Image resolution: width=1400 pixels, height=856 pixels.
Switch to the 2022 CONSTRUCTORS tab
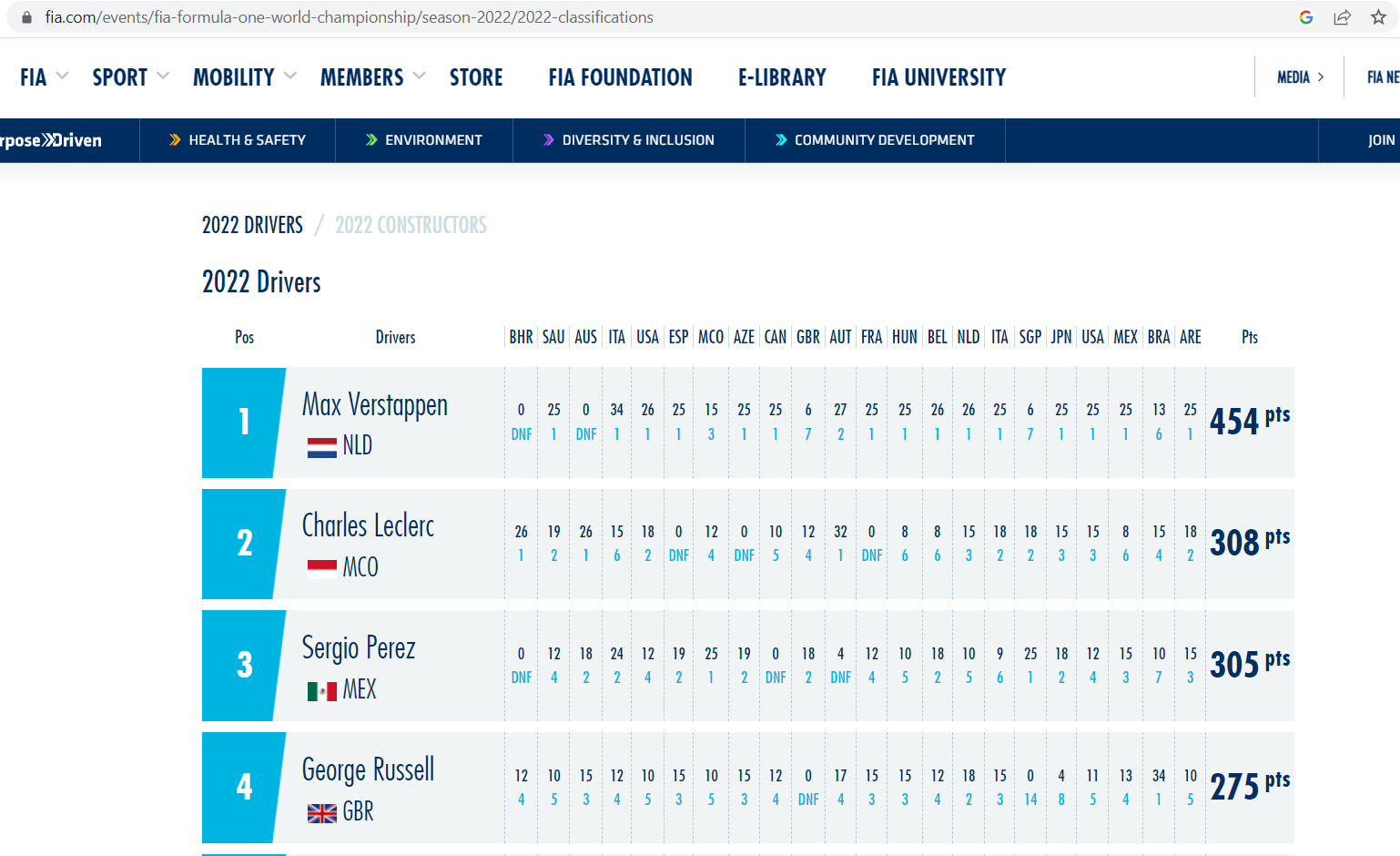(411, 225)
